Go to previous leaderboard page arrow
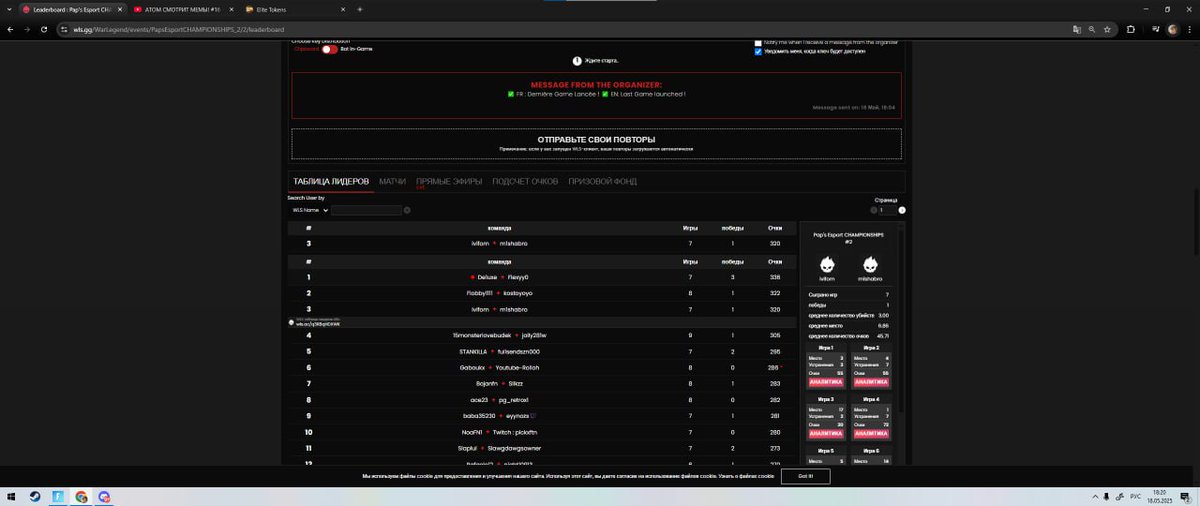 point(874,210)
